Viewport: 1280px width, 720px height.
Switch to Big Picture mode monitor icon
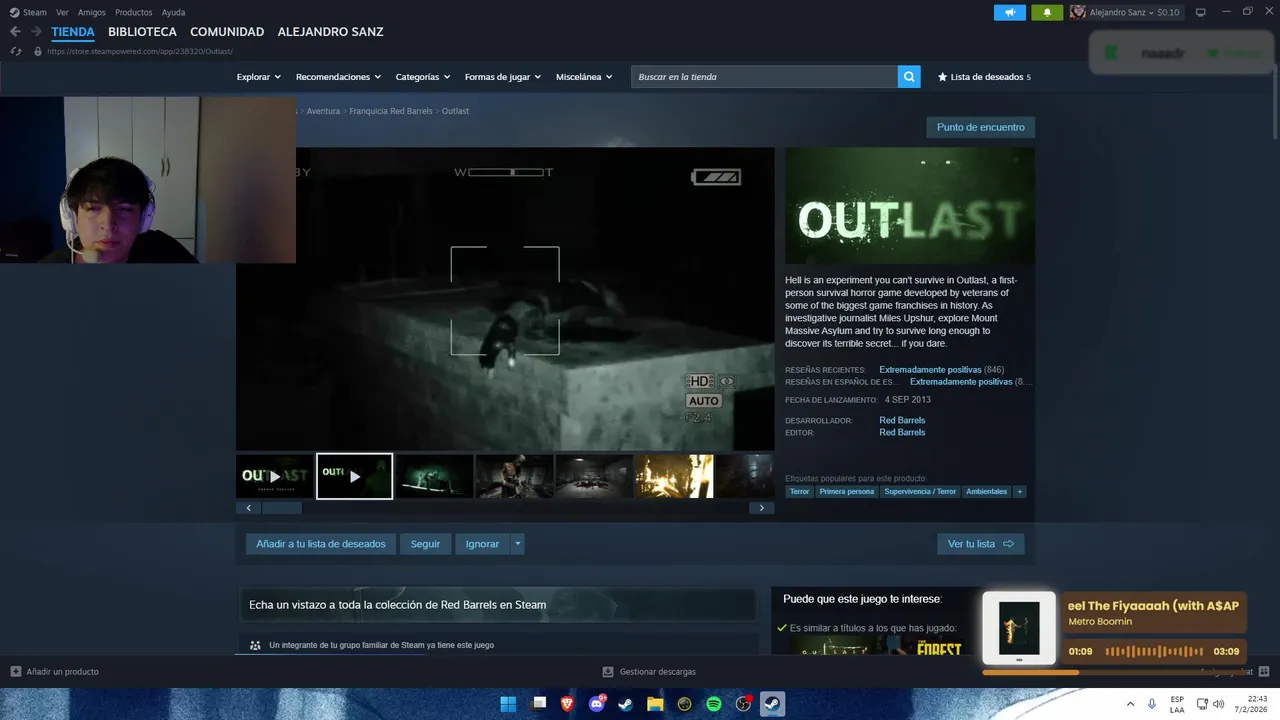click(x=1201, y=12)
